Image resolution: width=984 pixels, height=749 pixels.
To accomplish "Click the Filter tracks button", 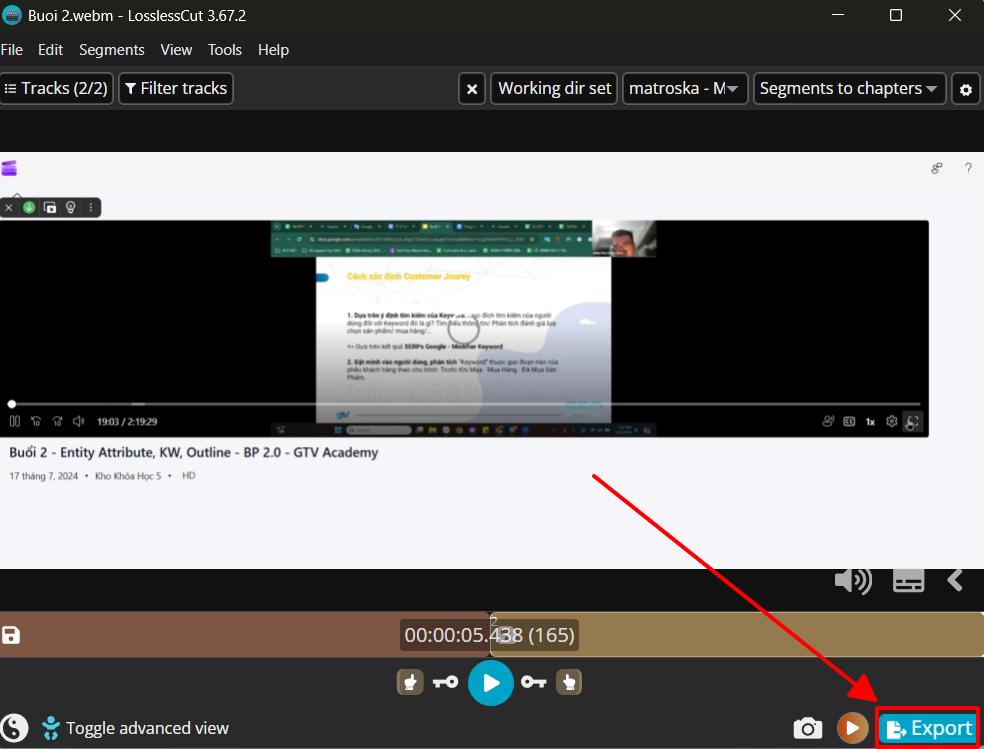I will click(x=176, y=88).
